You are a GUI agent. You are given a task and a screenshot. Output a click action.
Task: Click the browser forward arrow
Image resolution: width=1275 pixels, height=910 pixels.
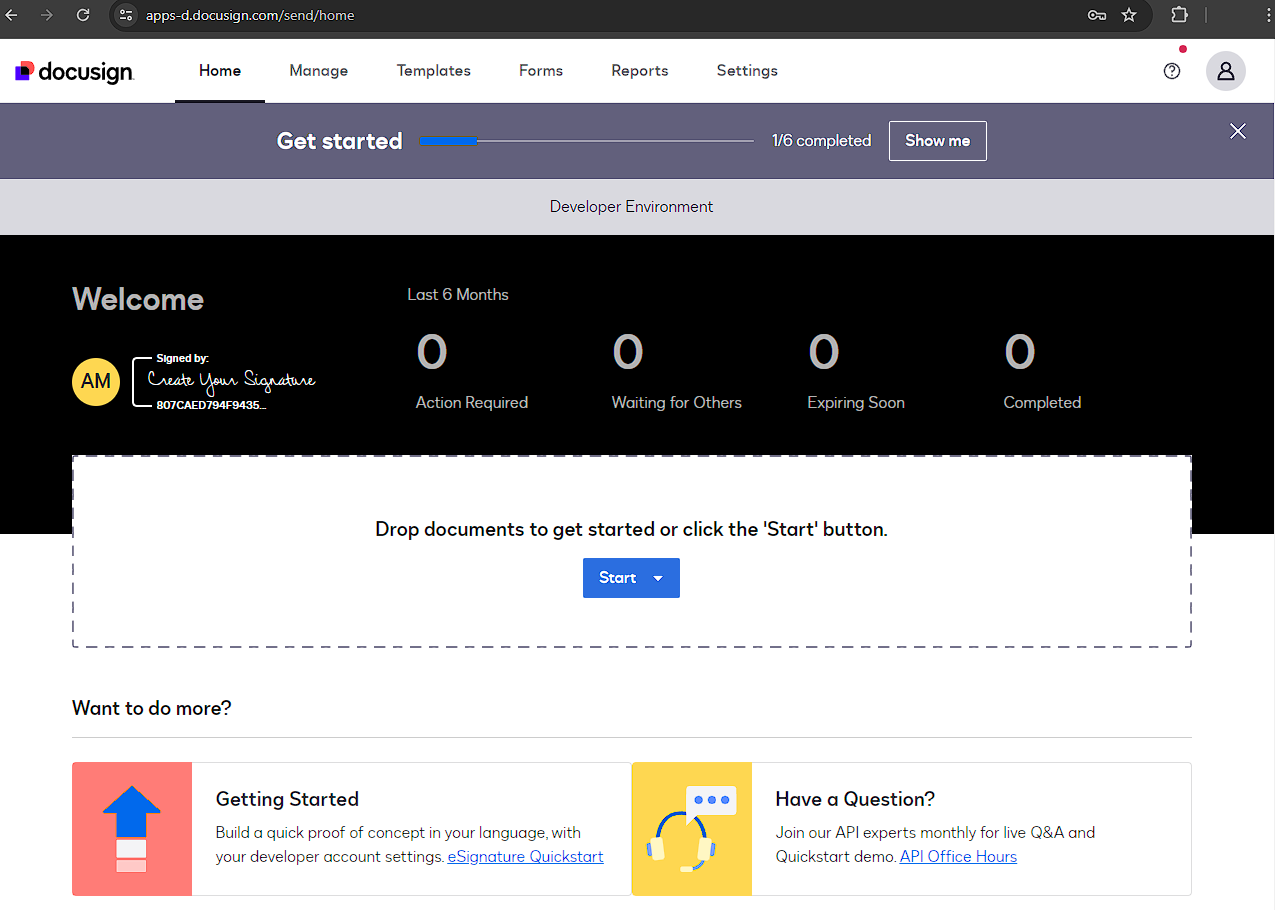47,15
